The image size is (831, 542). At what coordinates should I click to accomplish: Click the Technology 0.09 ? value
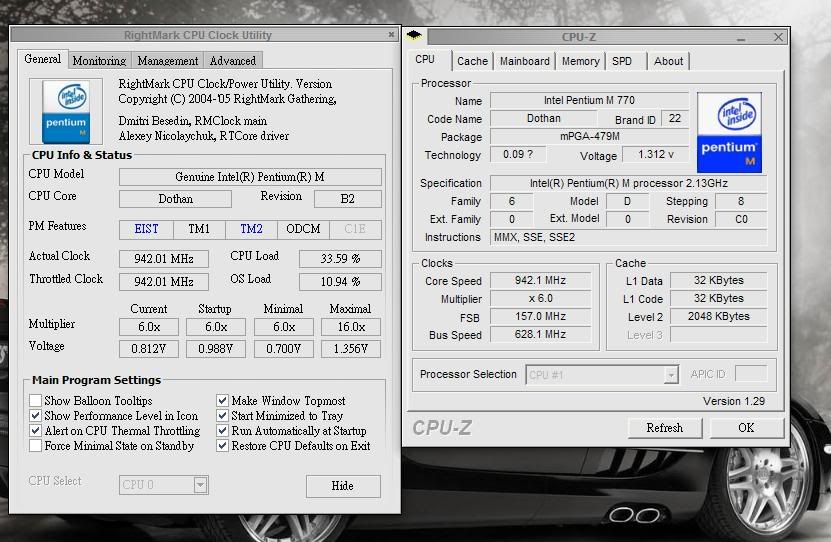518,154
